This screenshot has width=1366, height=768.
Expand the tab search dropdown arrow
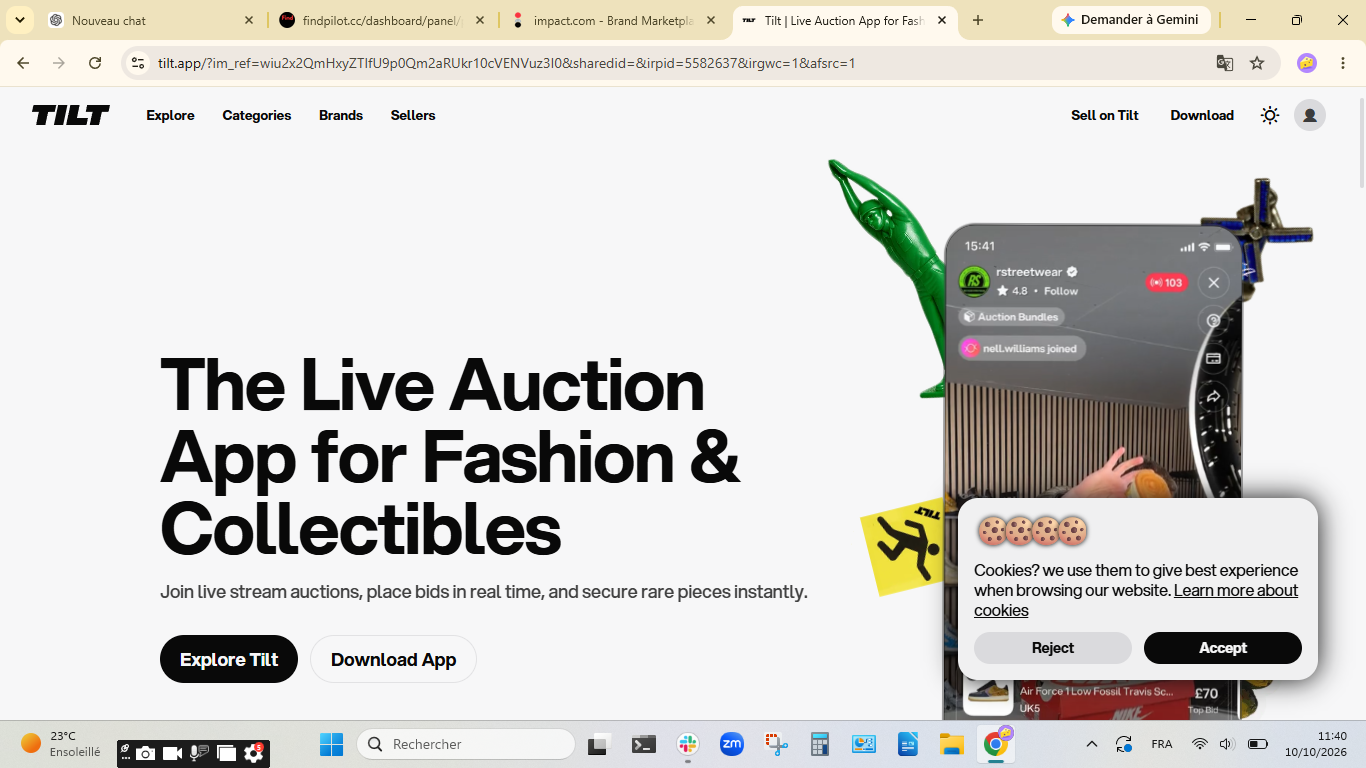click(19, 20)
